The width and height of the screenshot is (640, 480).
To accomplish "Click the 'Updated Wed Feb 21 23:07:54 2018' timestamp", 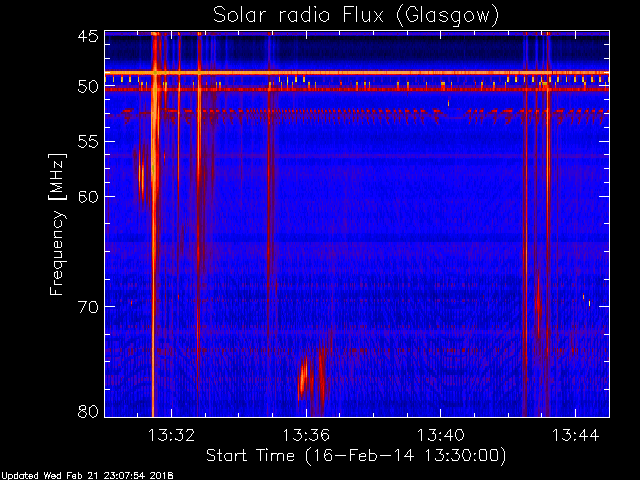I will coord(87,476).
